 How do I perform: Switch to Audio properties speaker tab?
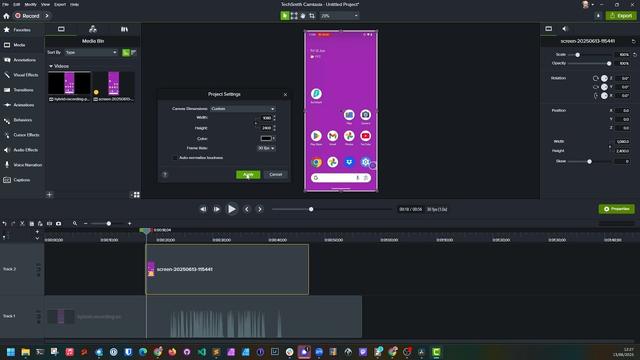coord(565,29)
